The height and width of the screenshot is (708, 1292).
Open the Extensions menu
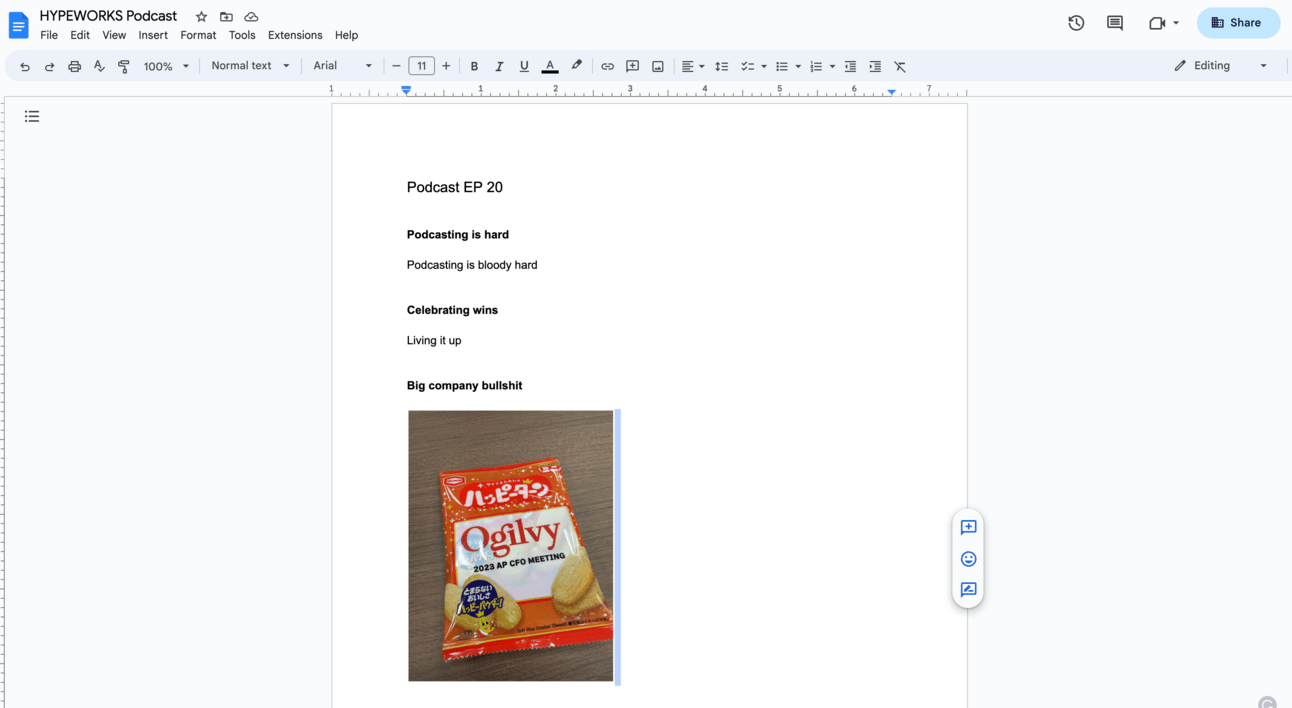tap(295, 35)
